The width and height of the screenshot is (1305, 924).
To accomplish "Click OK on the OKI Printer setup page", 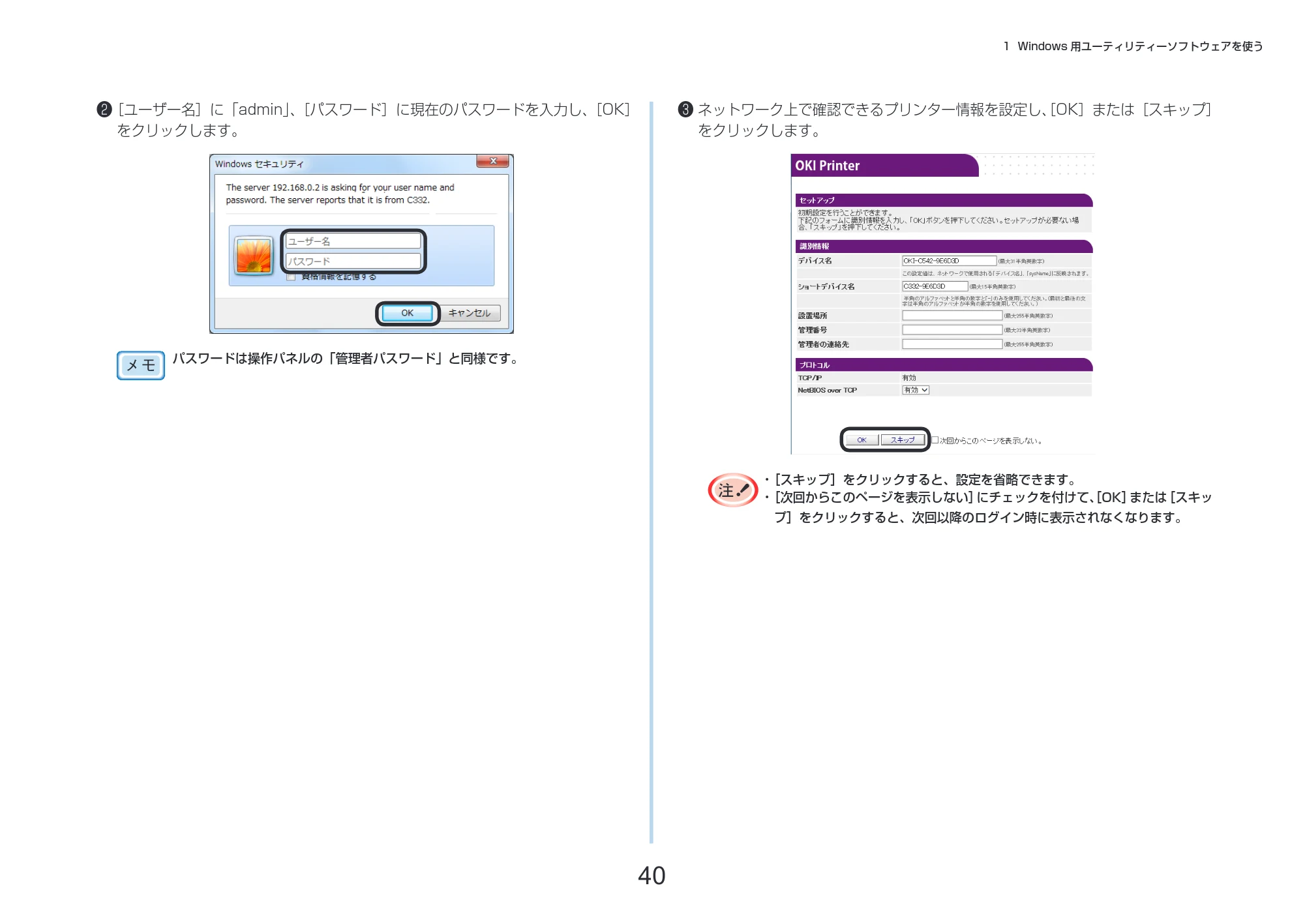I will tap(862, 440).
